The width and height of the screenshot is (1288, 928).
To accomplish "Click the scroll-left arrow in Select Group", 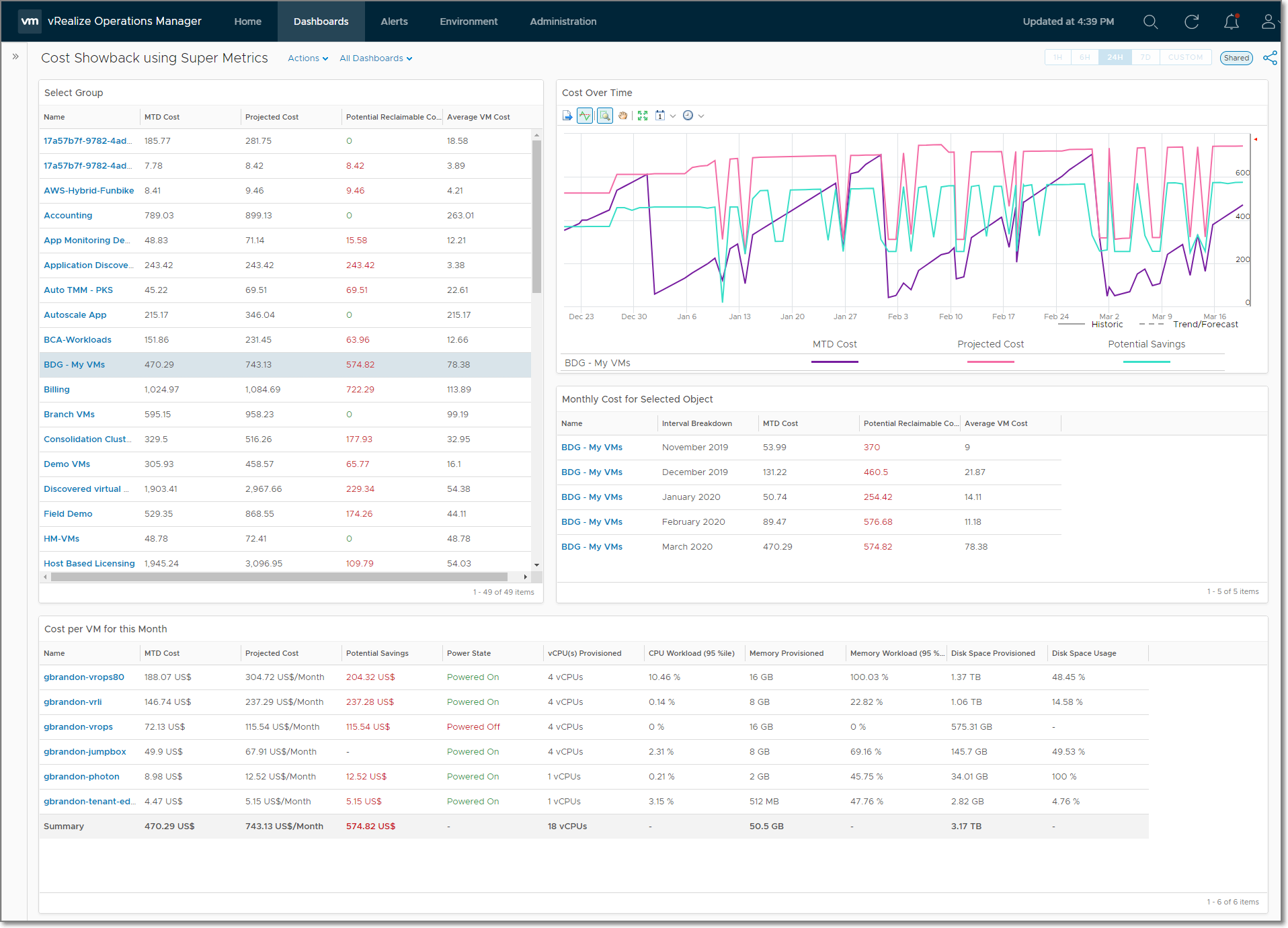I will (45, 577).
